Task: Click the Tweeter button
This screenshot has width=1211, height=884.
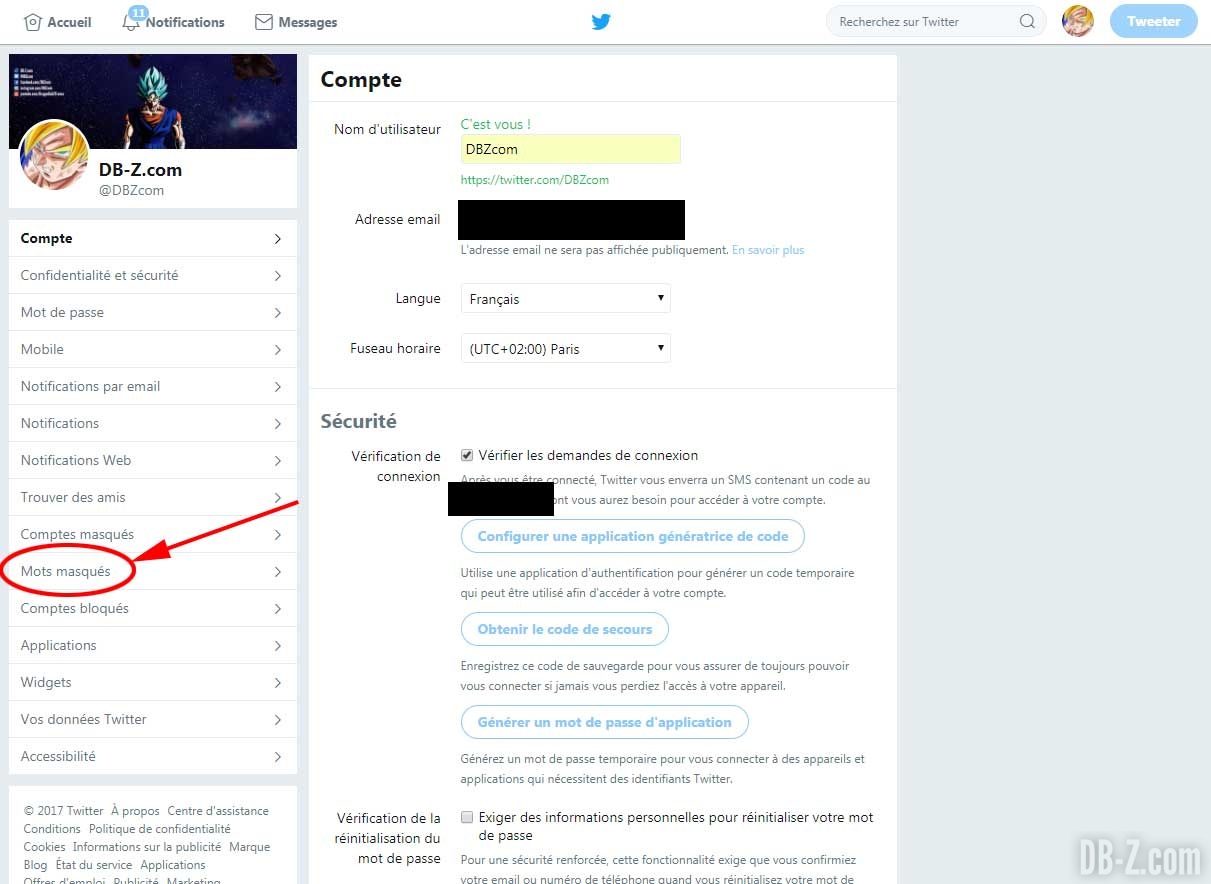Action: [x=1153, y=21]
